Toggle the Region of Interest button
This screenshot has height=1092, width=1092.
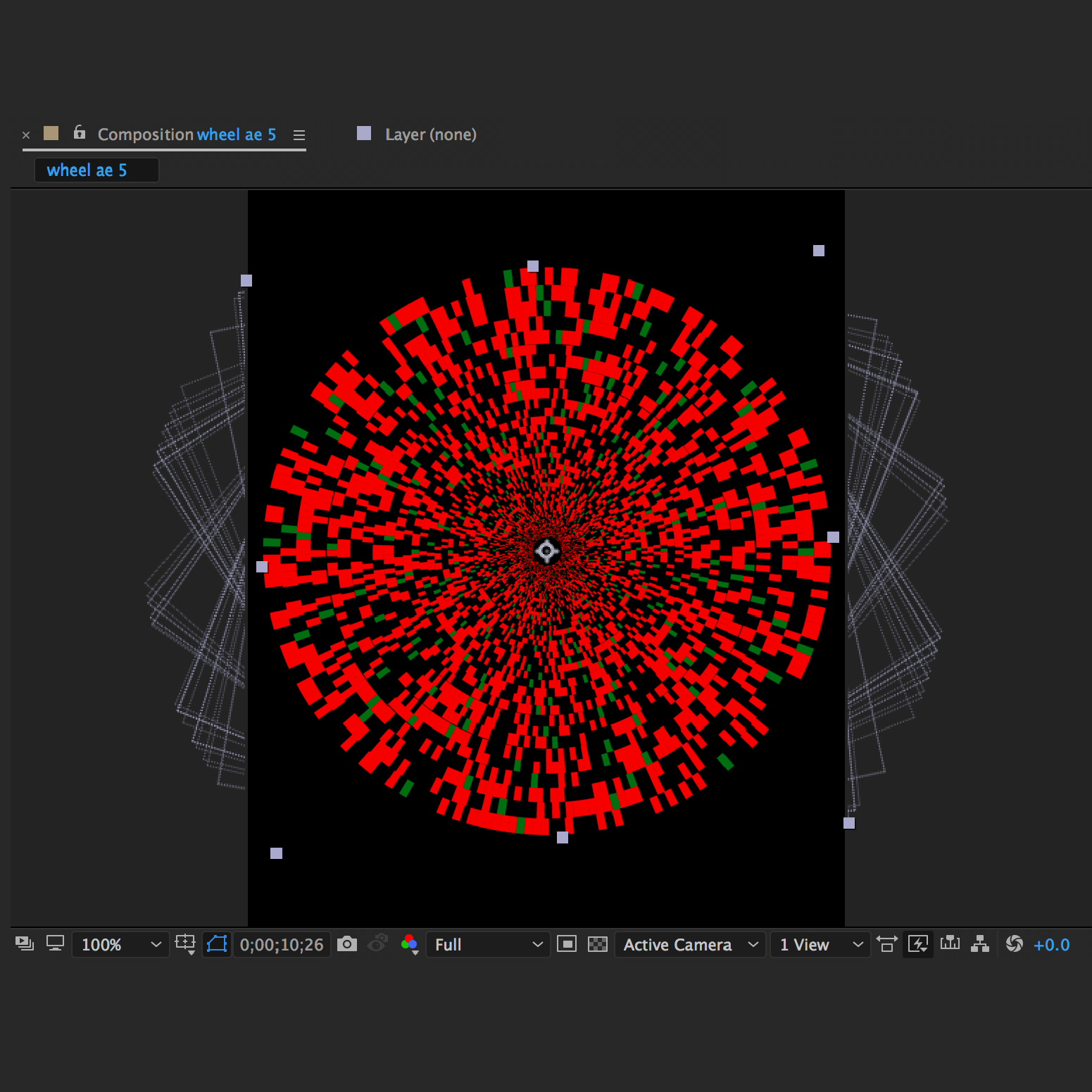tap(567, 944)
